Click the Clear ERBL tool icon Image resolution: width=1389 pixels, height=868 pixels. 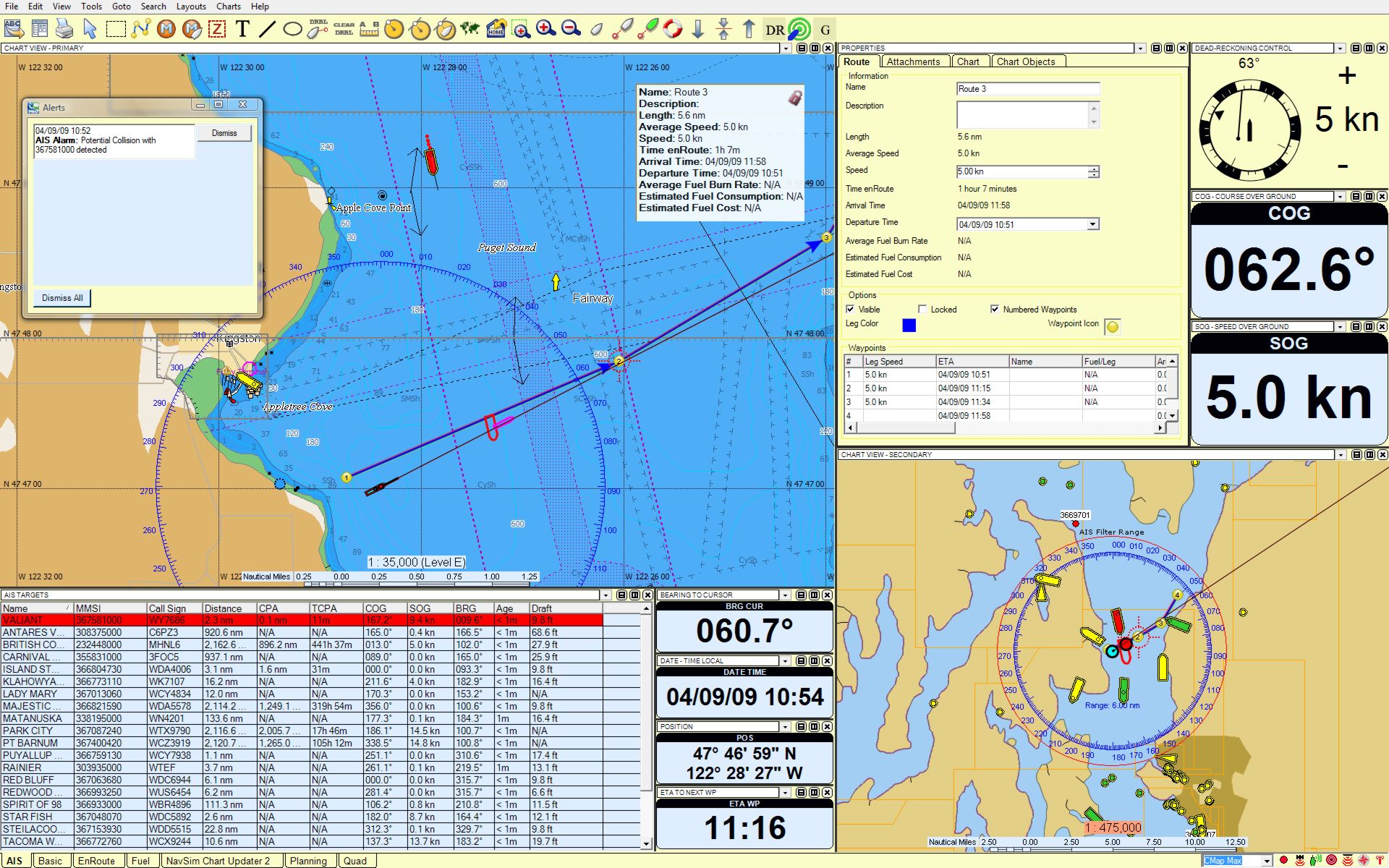click(x=344, y=29)
